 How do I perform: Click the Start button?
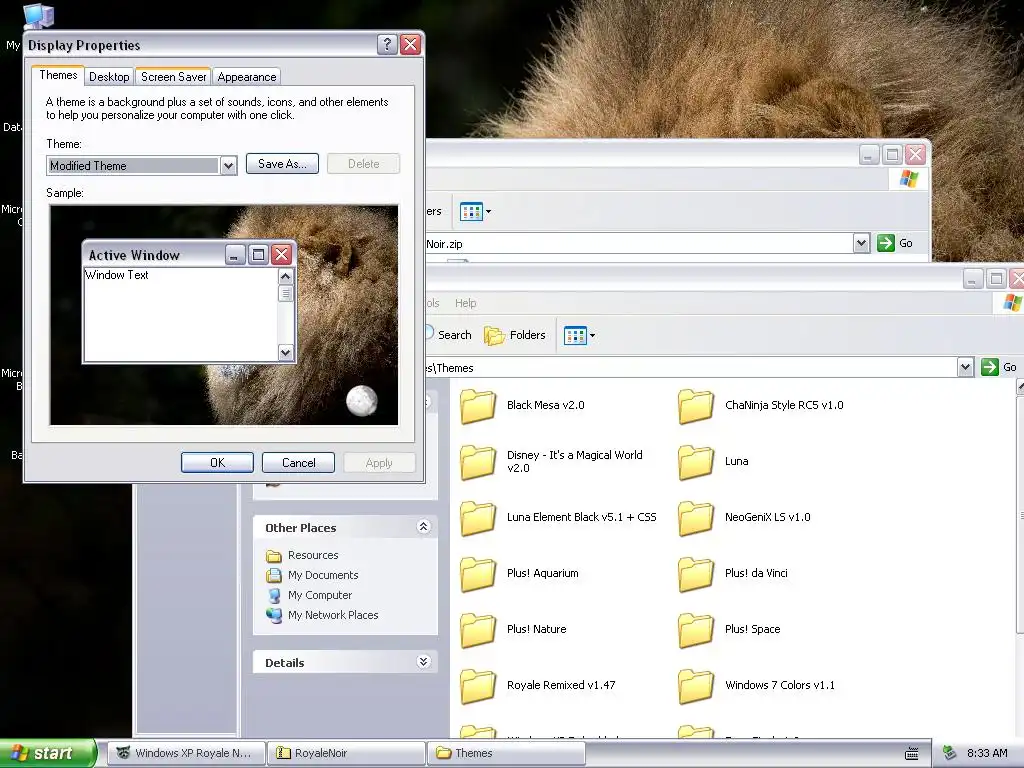click(x=47, y=753)
